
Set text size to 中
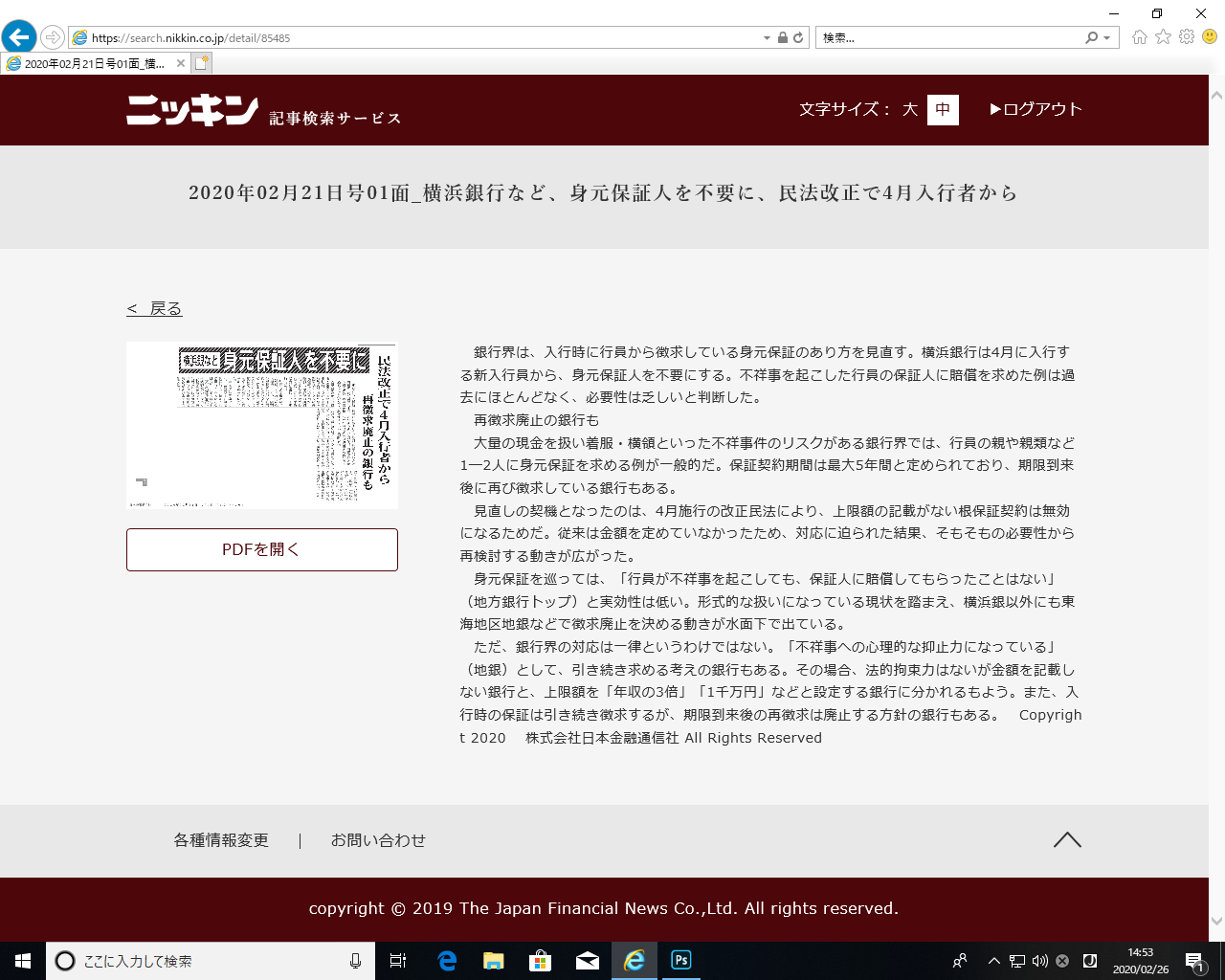943,109
